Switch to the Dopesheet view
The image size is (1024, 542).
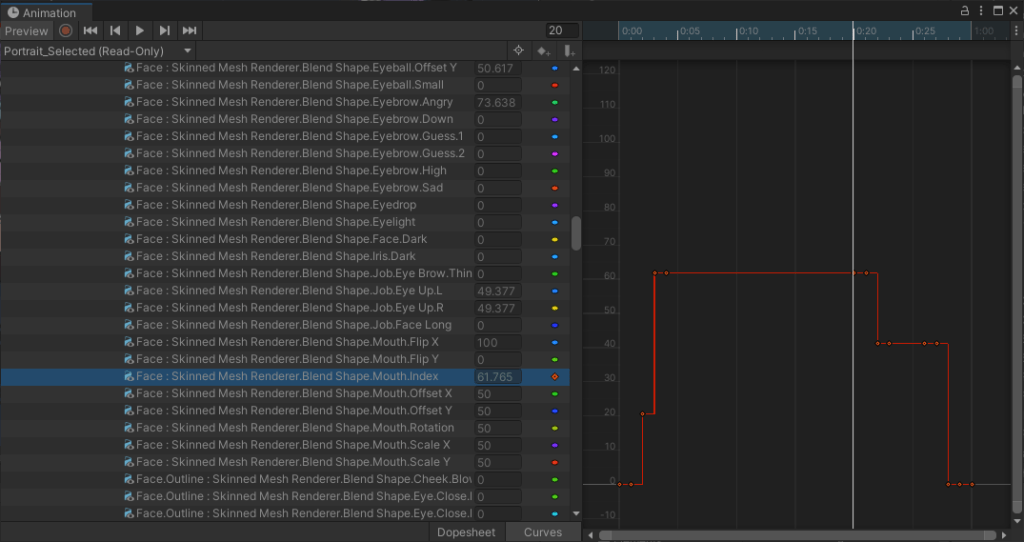pyautogui.click(x=466, y=532)
